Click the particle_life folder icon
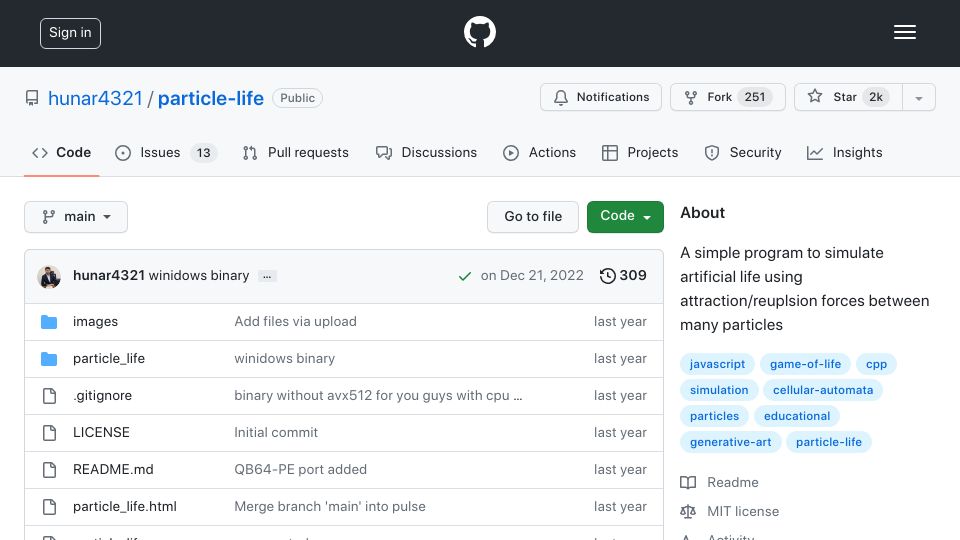Image resolution: width=960 pixels, height=540 pixels. pyautogui.click(x=49, y=359)
